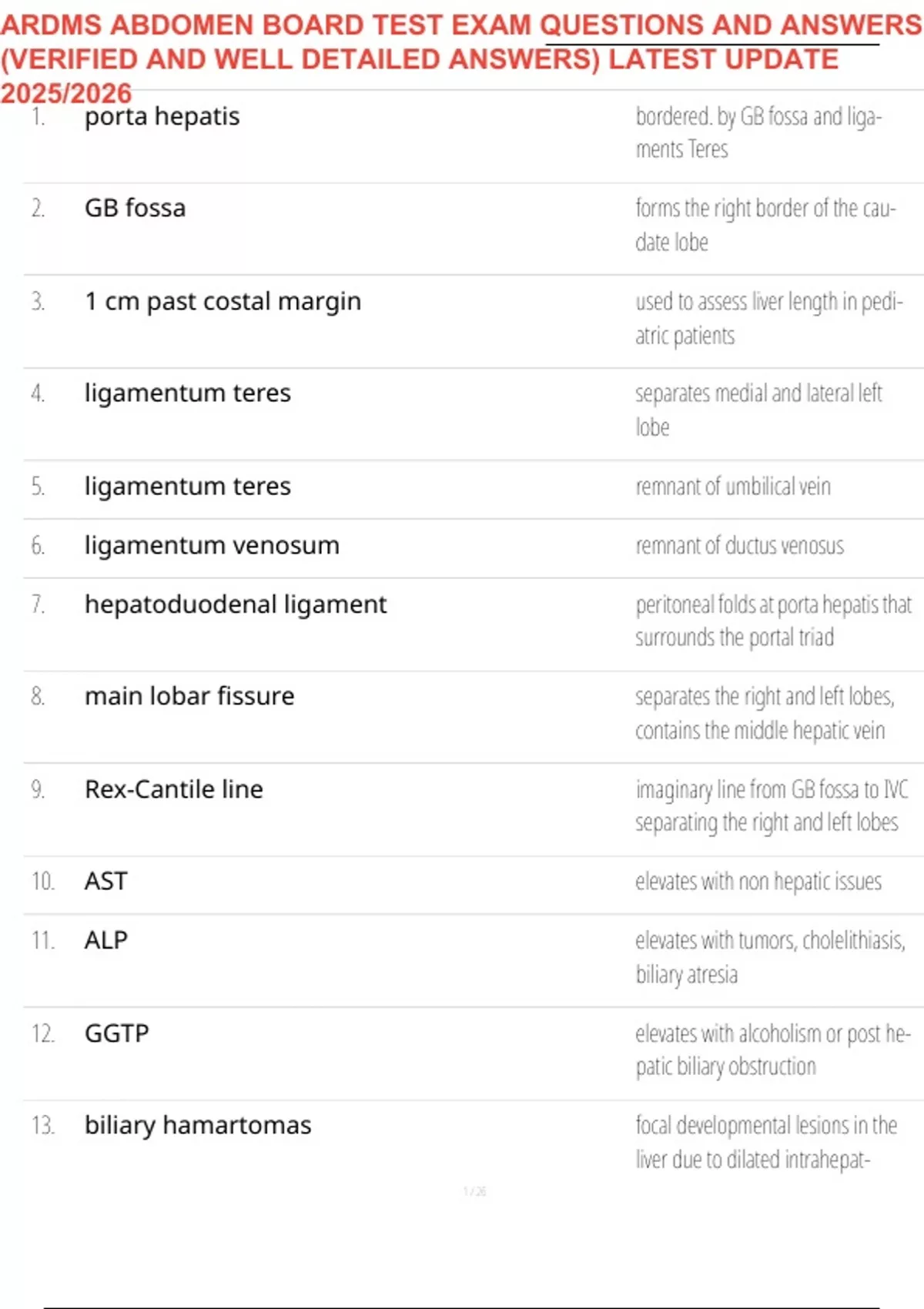Click definition mentioning the middle hepatic vein

763,713
